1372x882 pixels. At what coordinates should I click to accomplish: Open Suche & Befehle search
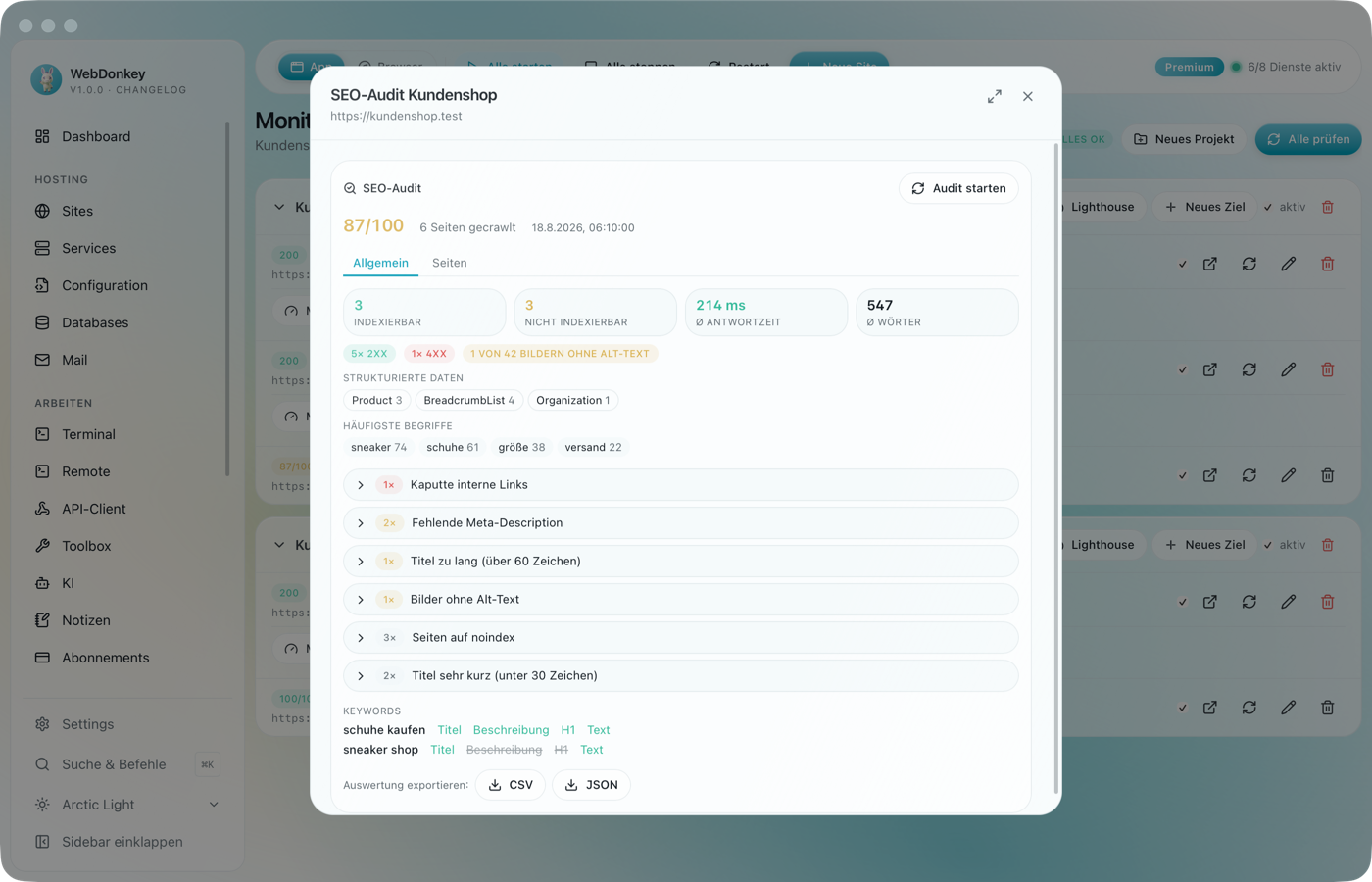pyautogui.click(x=127, y=764)
